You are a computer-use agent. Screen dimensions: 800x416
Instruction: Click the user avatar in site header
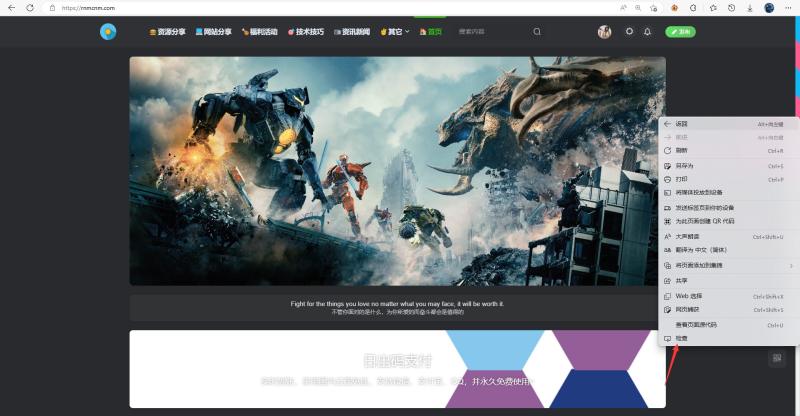click(x=605, y=32)
